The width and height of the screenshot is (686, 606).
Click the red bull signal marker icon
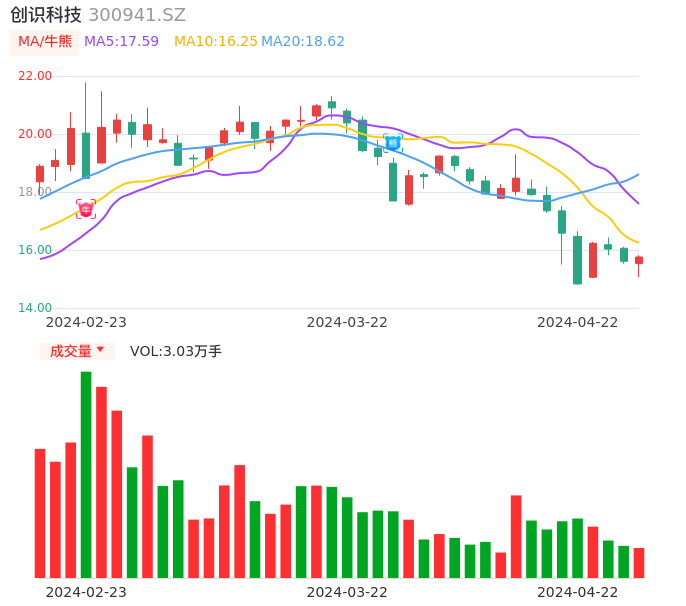[86, 209]
